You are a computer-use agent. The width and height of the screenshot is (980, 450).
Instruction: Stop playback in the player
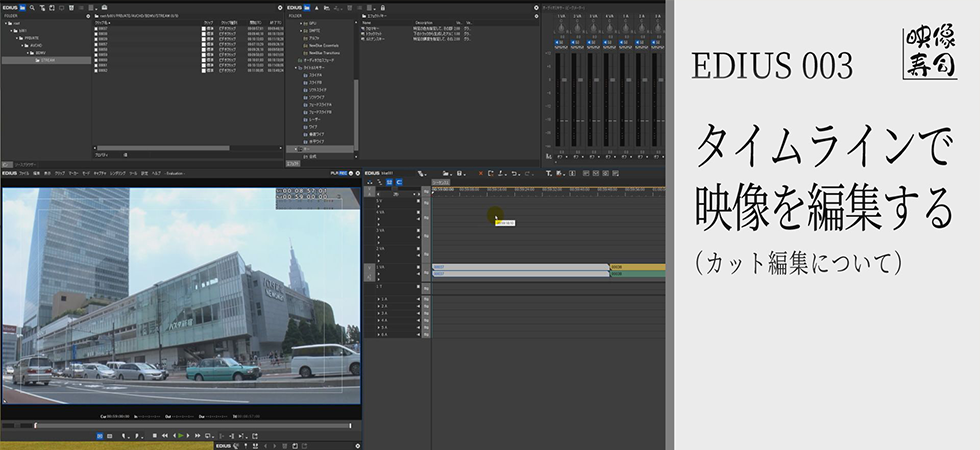(x=155, y=436)
